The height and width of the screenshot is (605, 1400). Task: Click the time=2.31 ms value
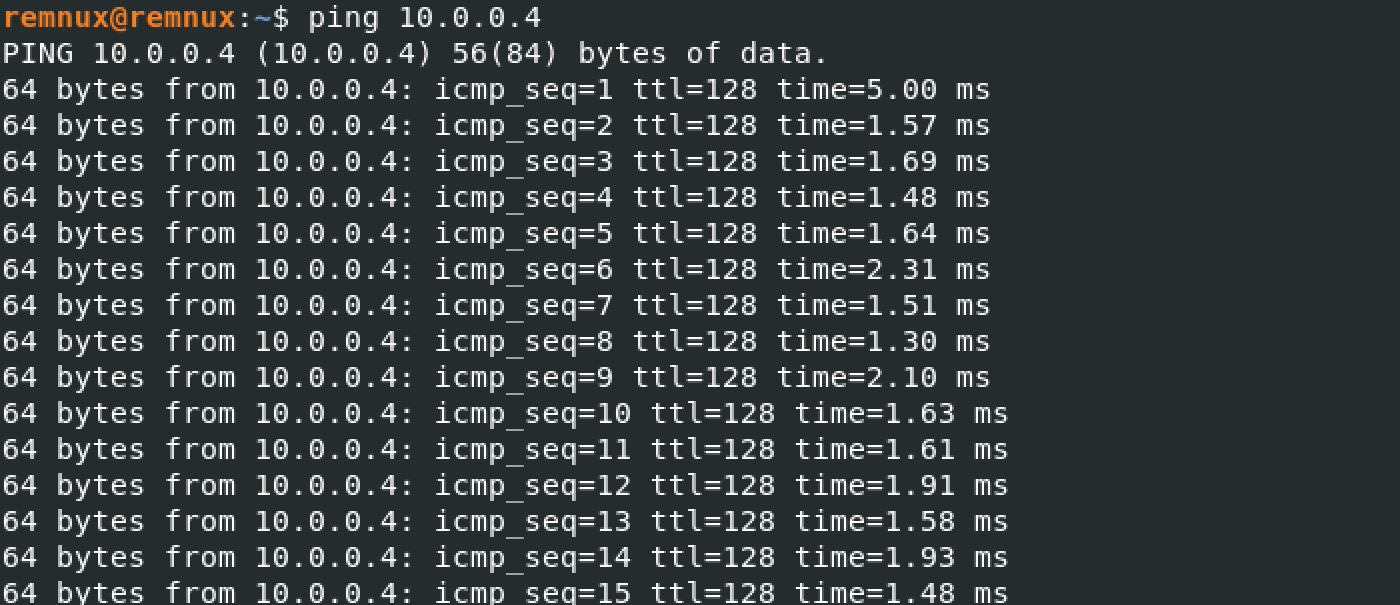[883, 270]
